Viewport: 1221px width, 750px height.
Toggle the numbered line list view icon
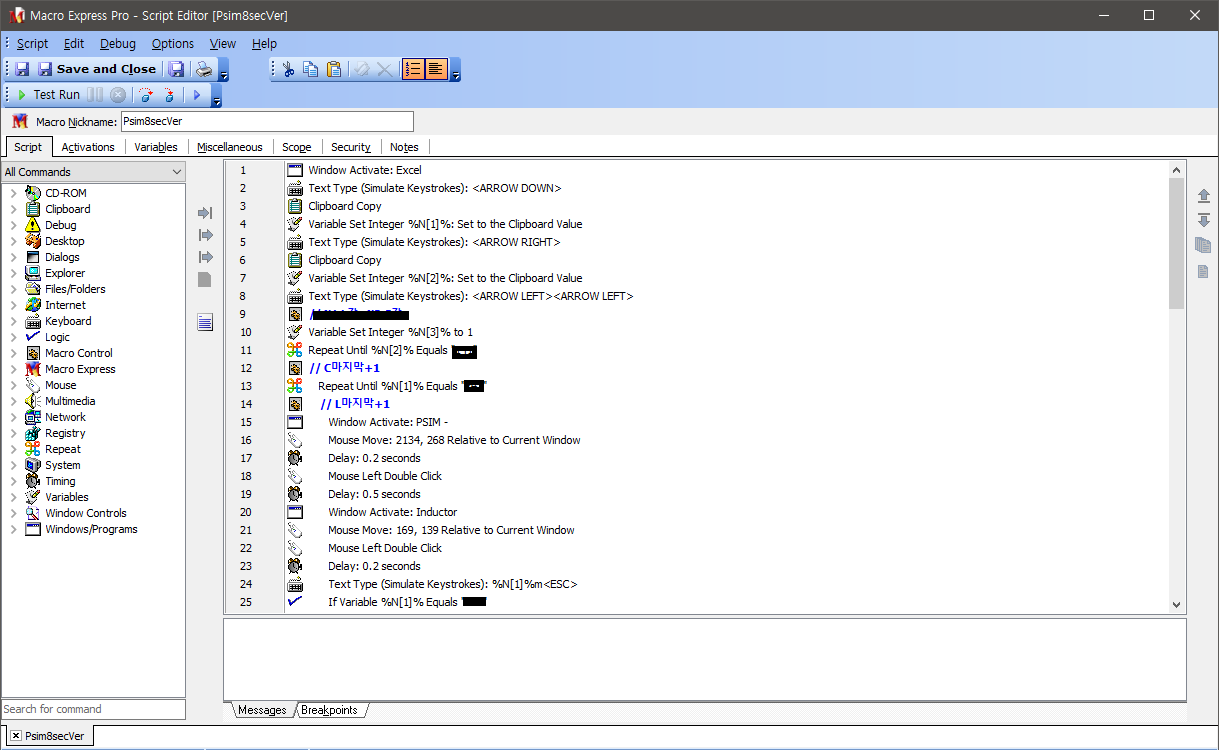click(413, 69)
